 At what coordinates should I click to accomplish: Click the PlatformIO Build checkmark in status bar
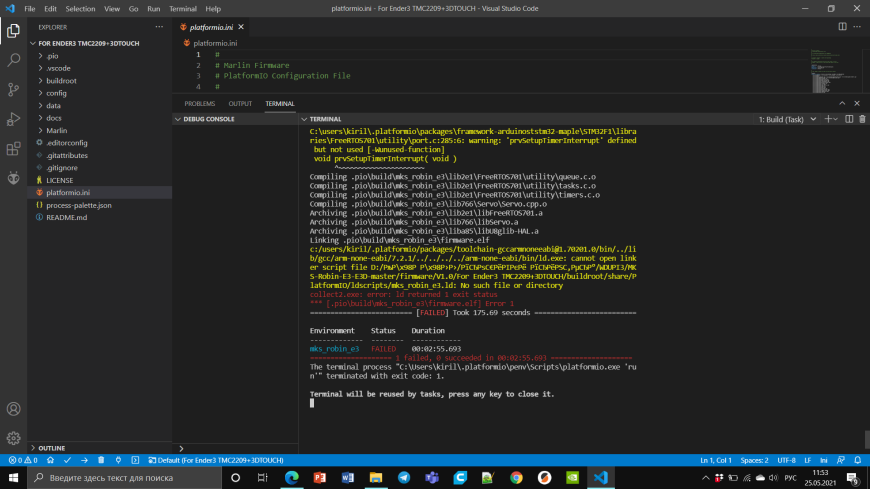[67, 460]
